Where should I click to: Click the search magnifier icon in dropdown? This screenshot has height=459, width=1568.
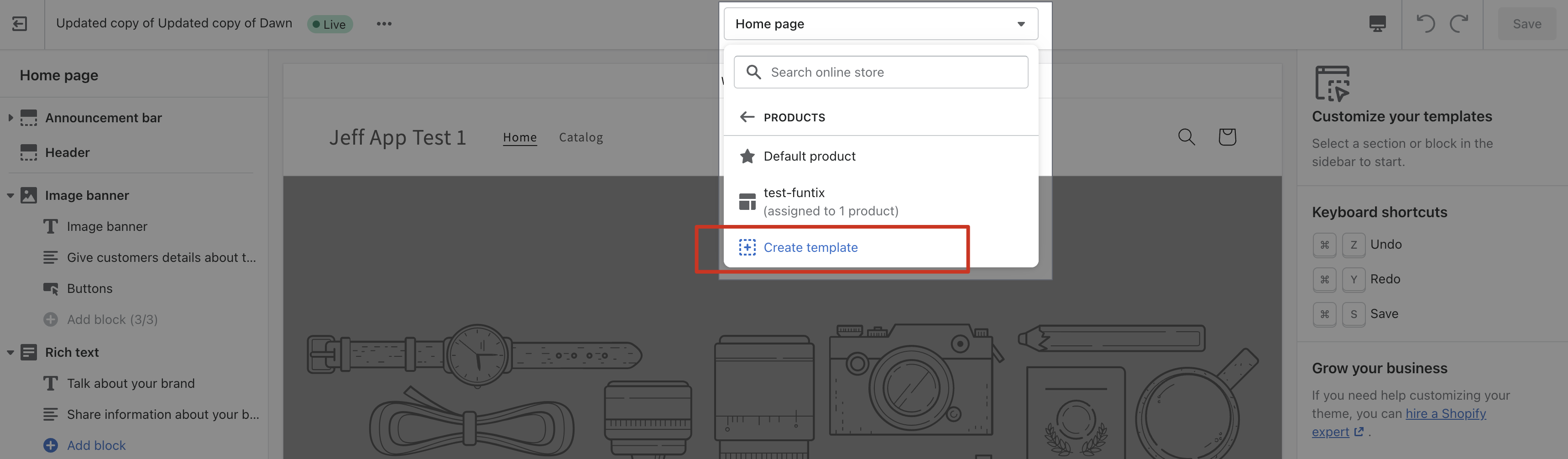pos(753,72)
